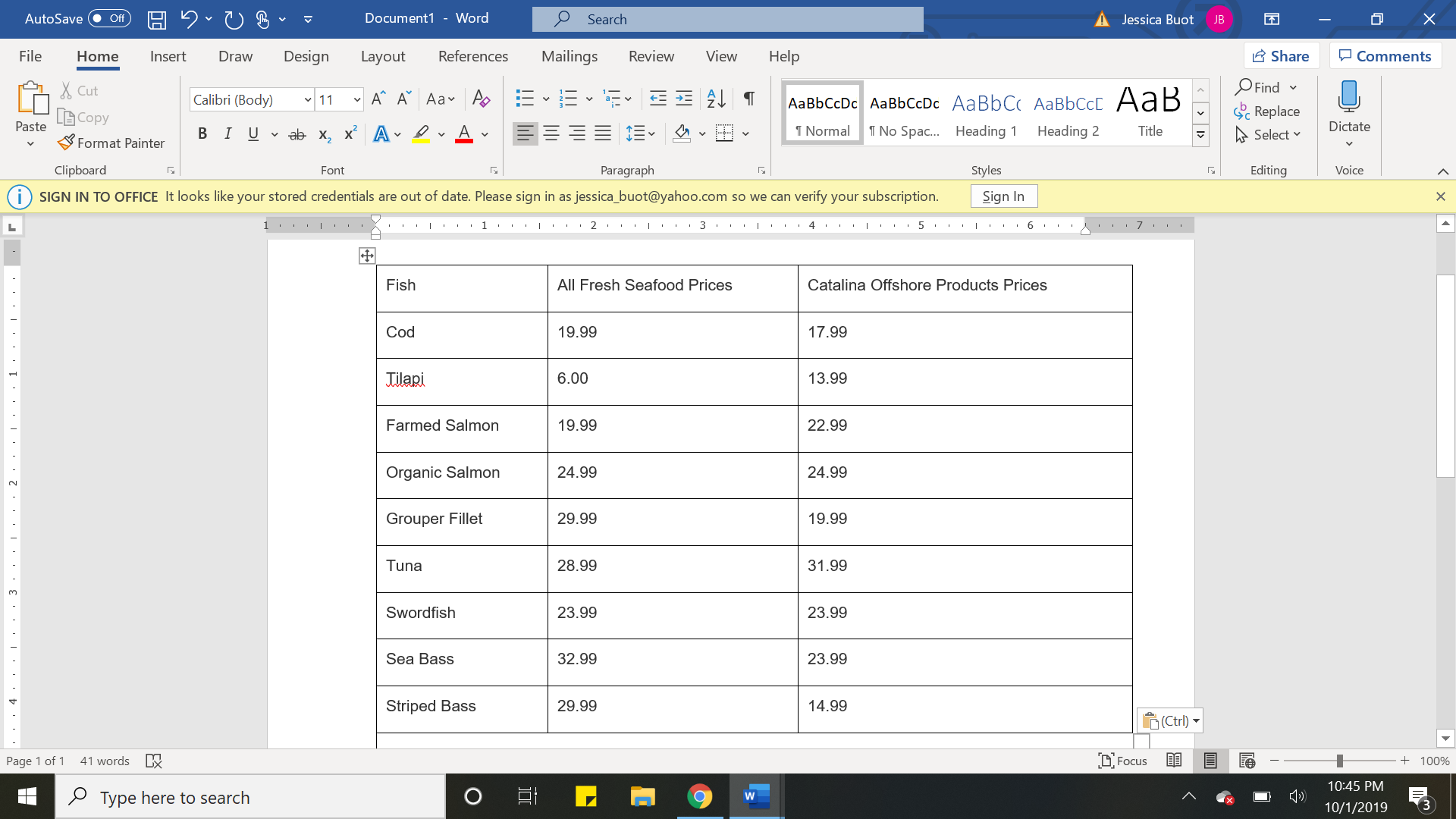Open the font name dropdown

[308, 100]
